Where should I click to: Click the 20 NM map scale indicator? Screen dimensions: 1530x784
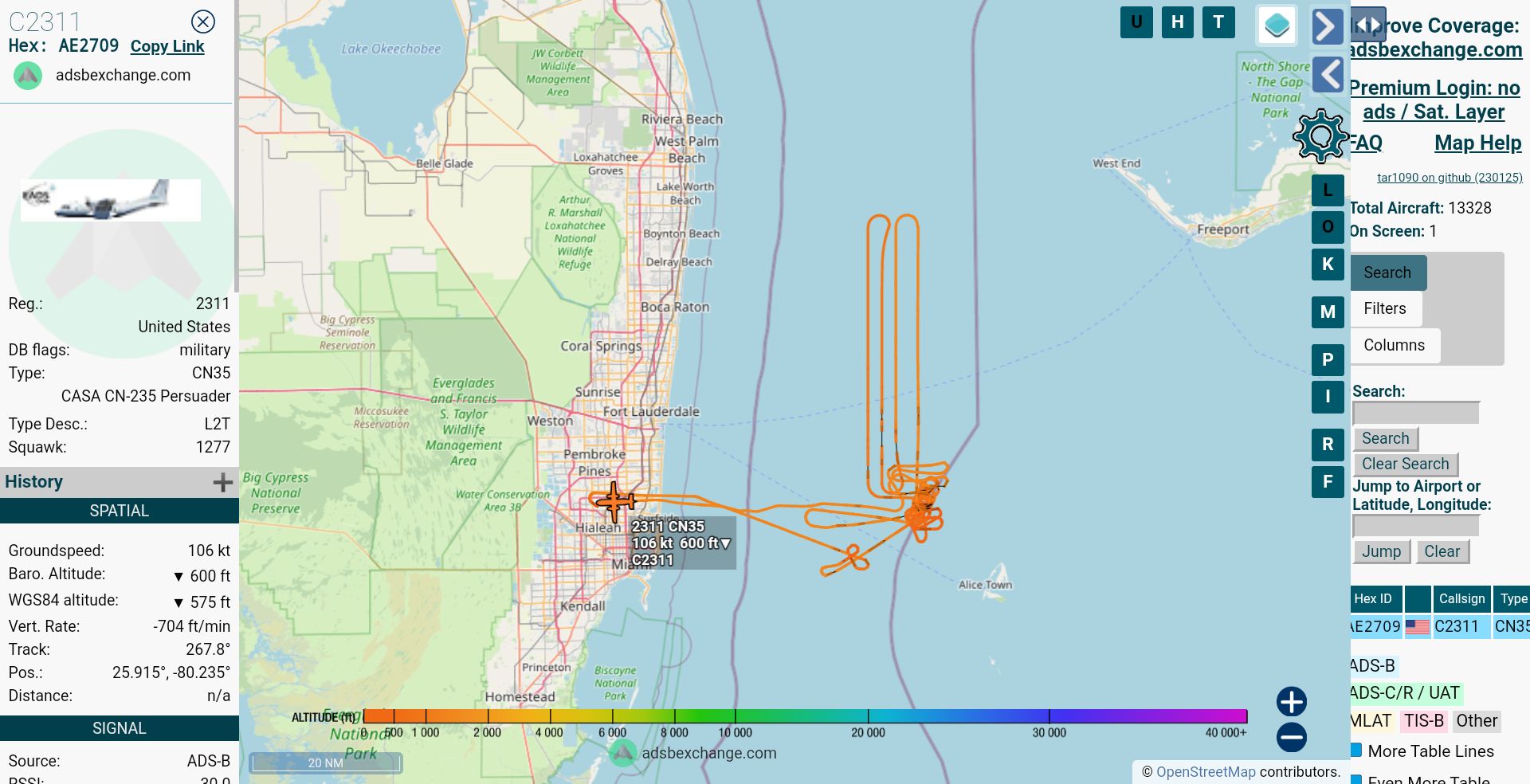coord(326,762)
